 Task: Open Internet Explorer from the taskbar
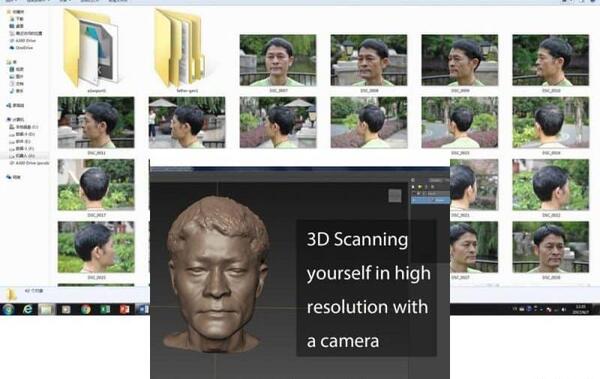pos(27,309)
